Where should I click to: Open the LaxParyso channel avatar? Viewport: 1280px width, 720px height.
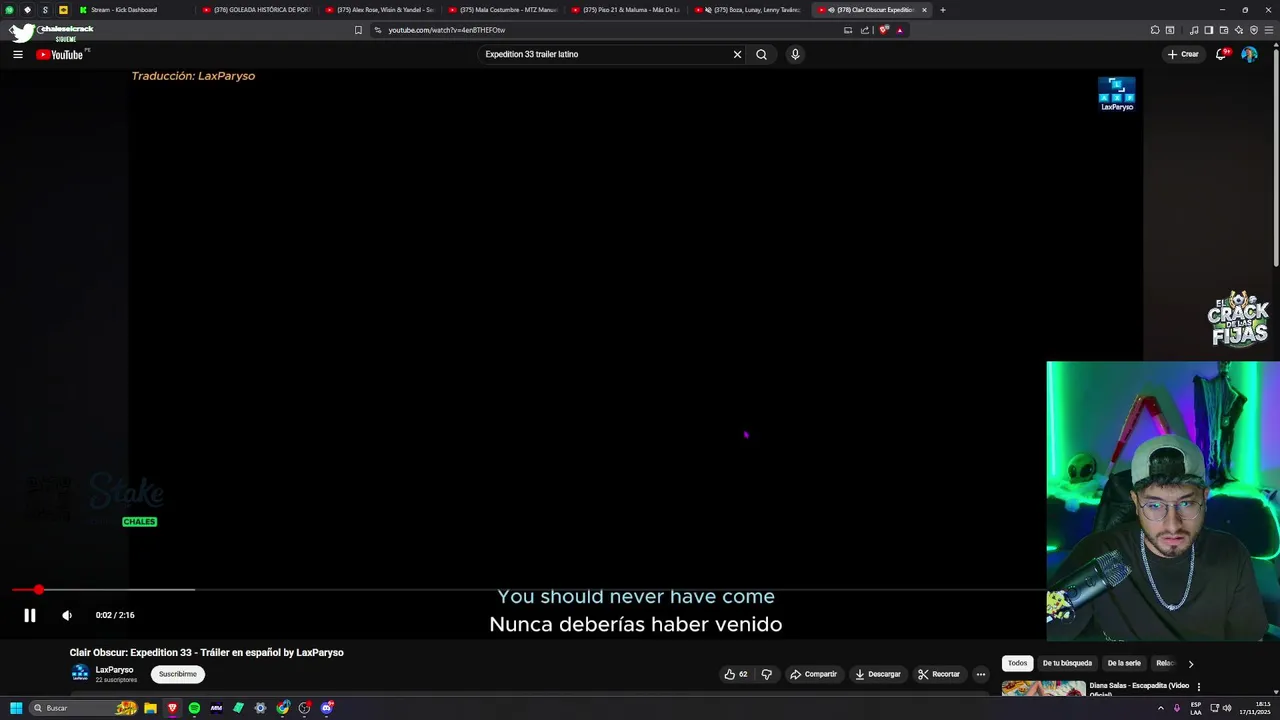tap(80, 673)
